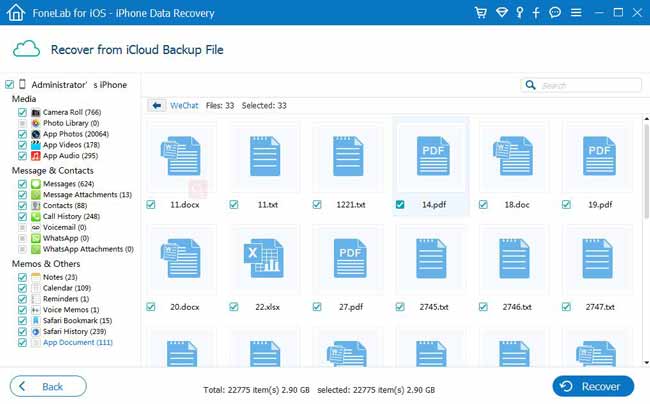Click in the Search input field
Viewport: 650px width, 404px height.
pyautogui.click(x=581, y=85)
